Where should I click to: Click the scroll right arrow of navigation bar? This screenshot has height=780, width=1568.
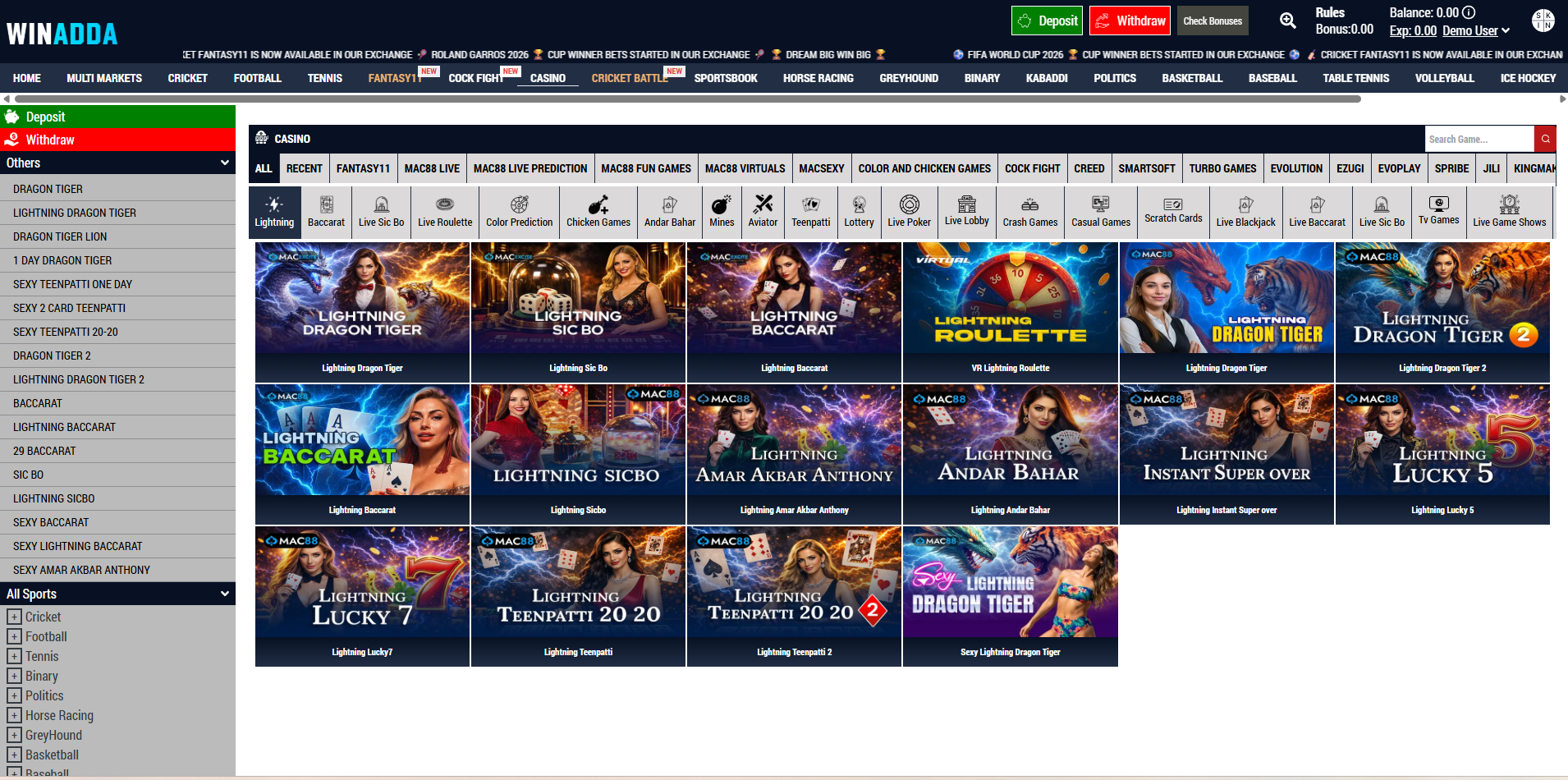1562,99
